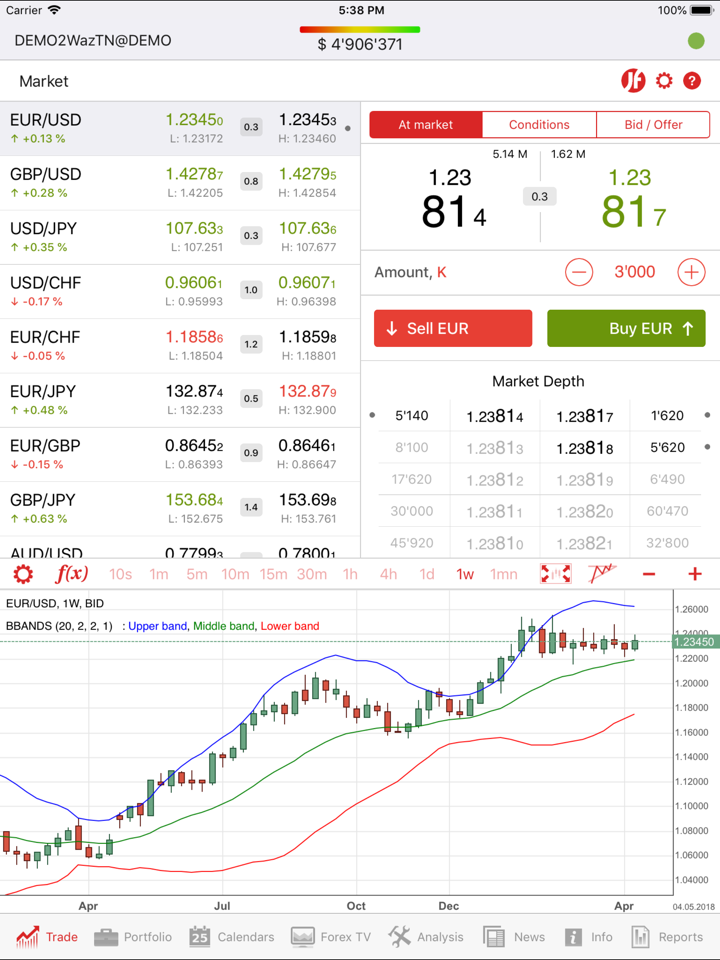Screen dimensions: 720x960
Task: Switch to Conditions order mode
Action: (x=539, y=125)
